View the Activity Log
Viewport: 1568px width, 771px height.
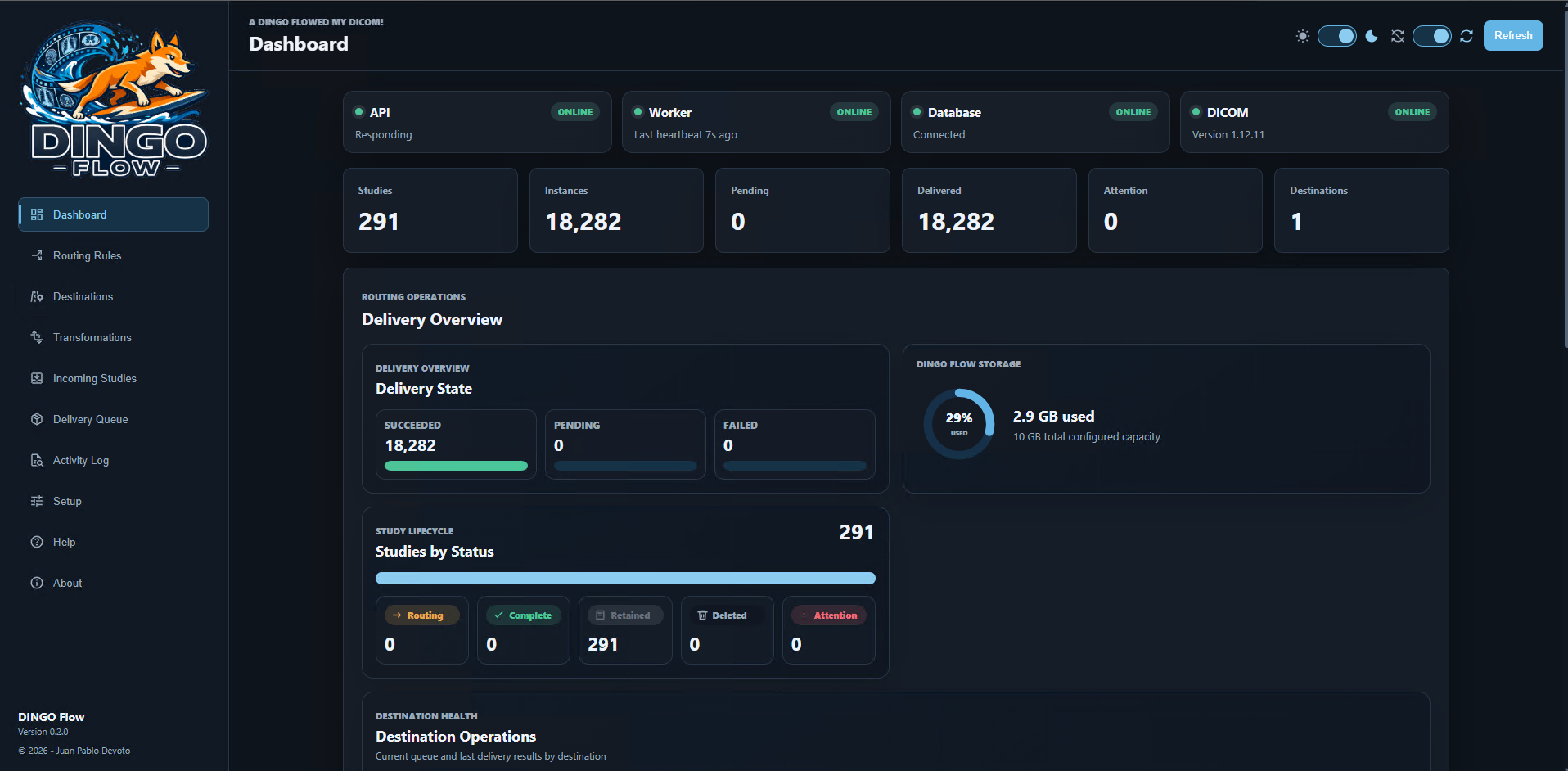(114, 460)
